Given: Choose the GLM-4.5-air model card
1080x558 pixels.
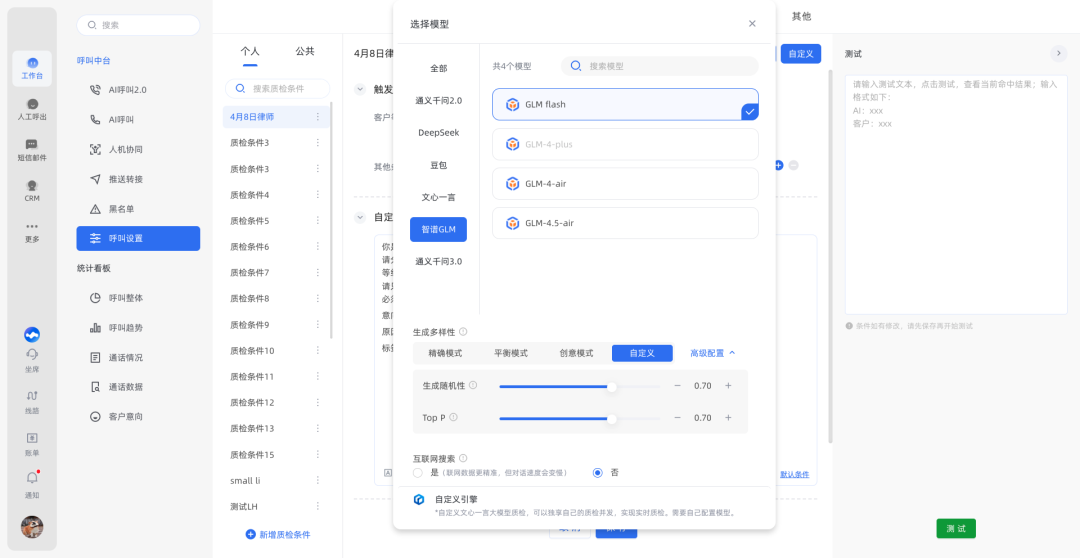Looking at the screenshot, I should point(625,223).
